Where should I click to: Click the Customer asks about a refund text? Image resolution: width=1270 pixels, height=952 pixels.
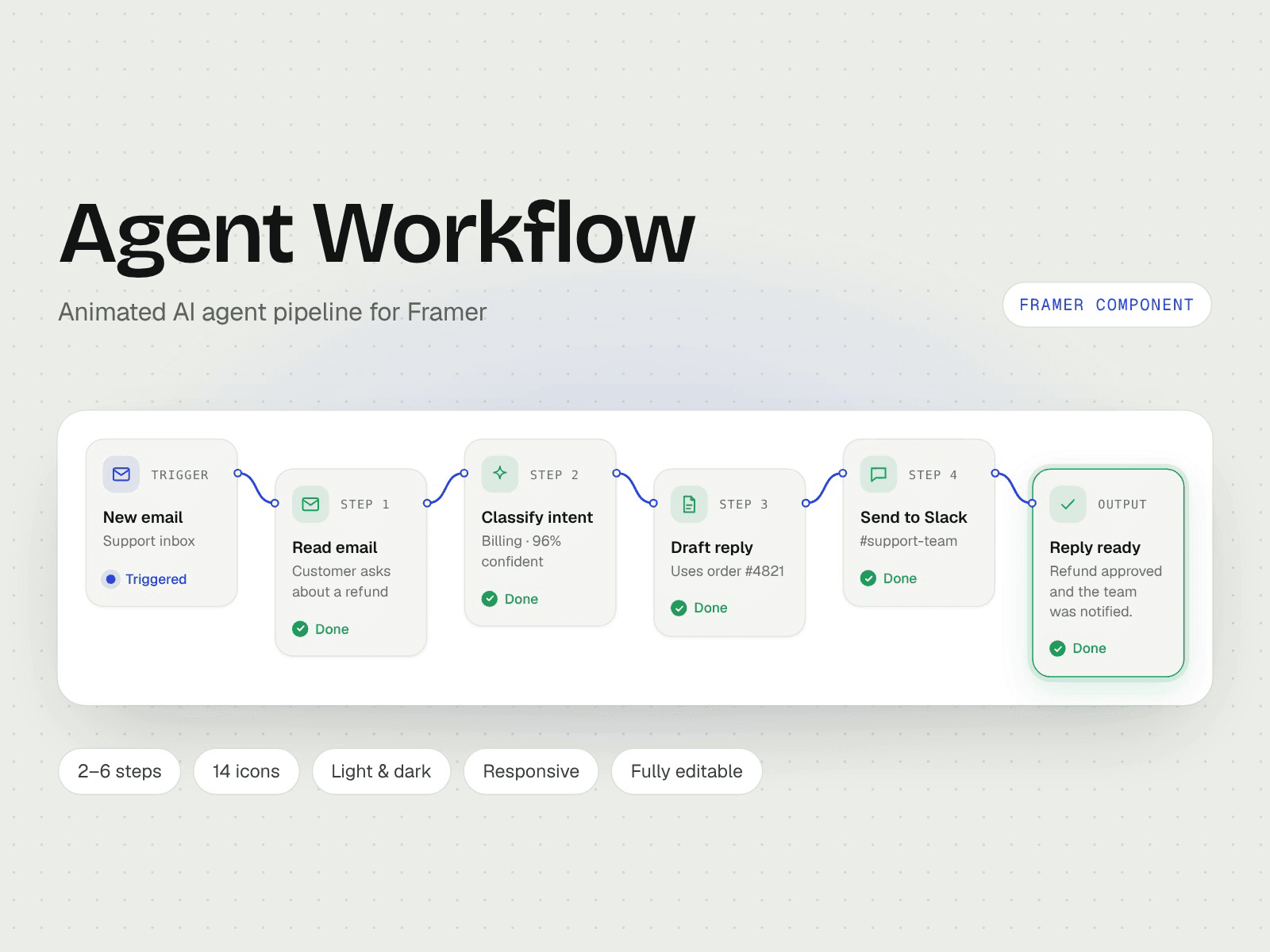[x=341, y=582]
